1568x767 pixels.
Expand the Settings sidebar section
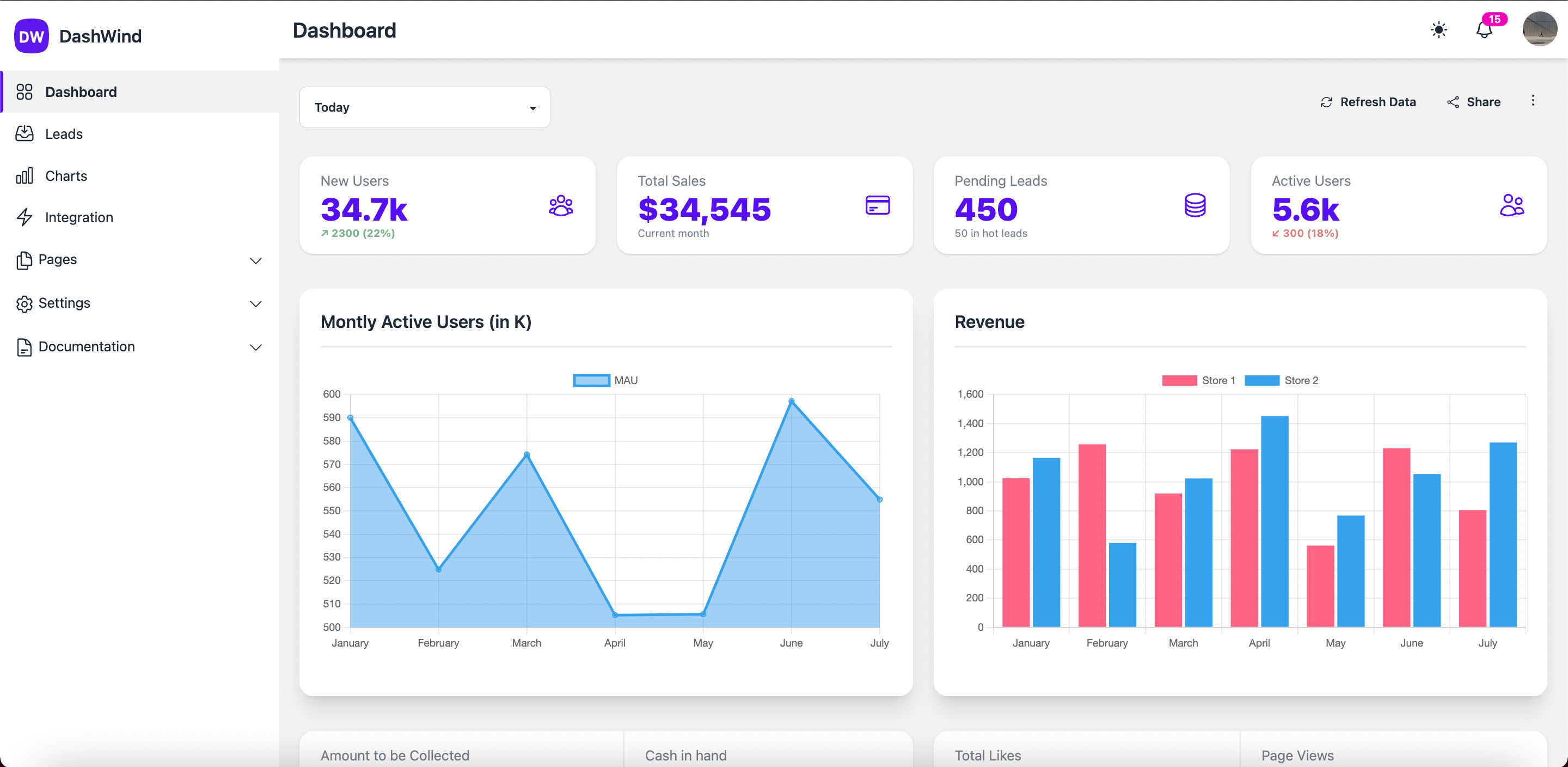click(139, 302)
